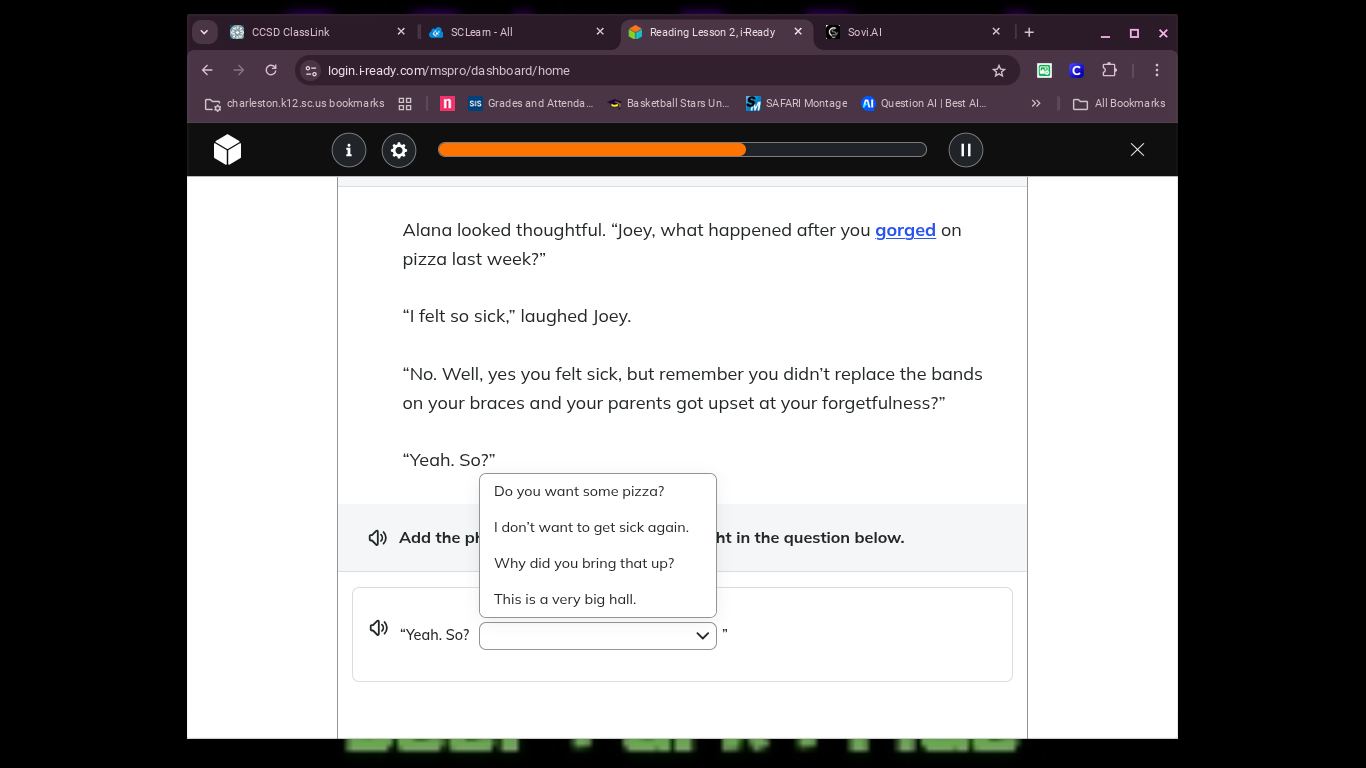Reload the current page
This screenshot has height=768, width=1366.
coord(271,70)
